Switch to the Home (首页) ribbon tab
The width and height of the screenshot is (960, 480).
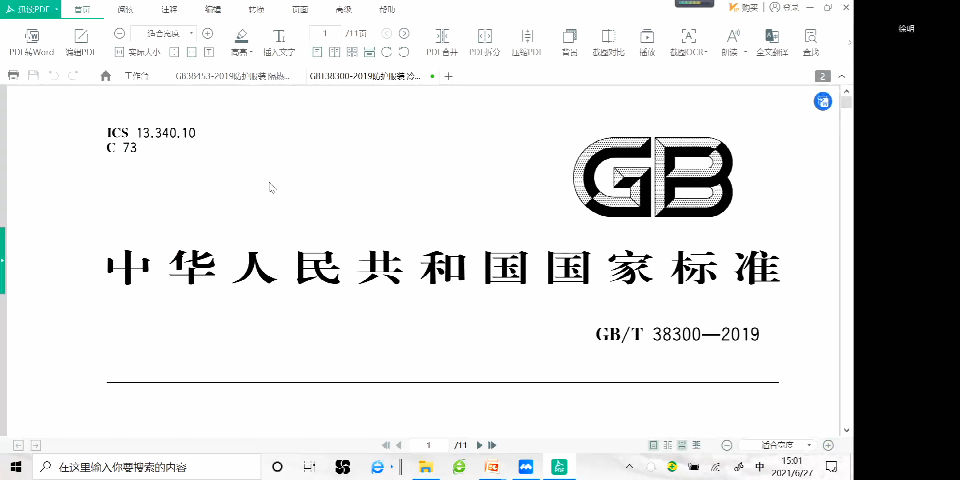click(x=83, y=9)
